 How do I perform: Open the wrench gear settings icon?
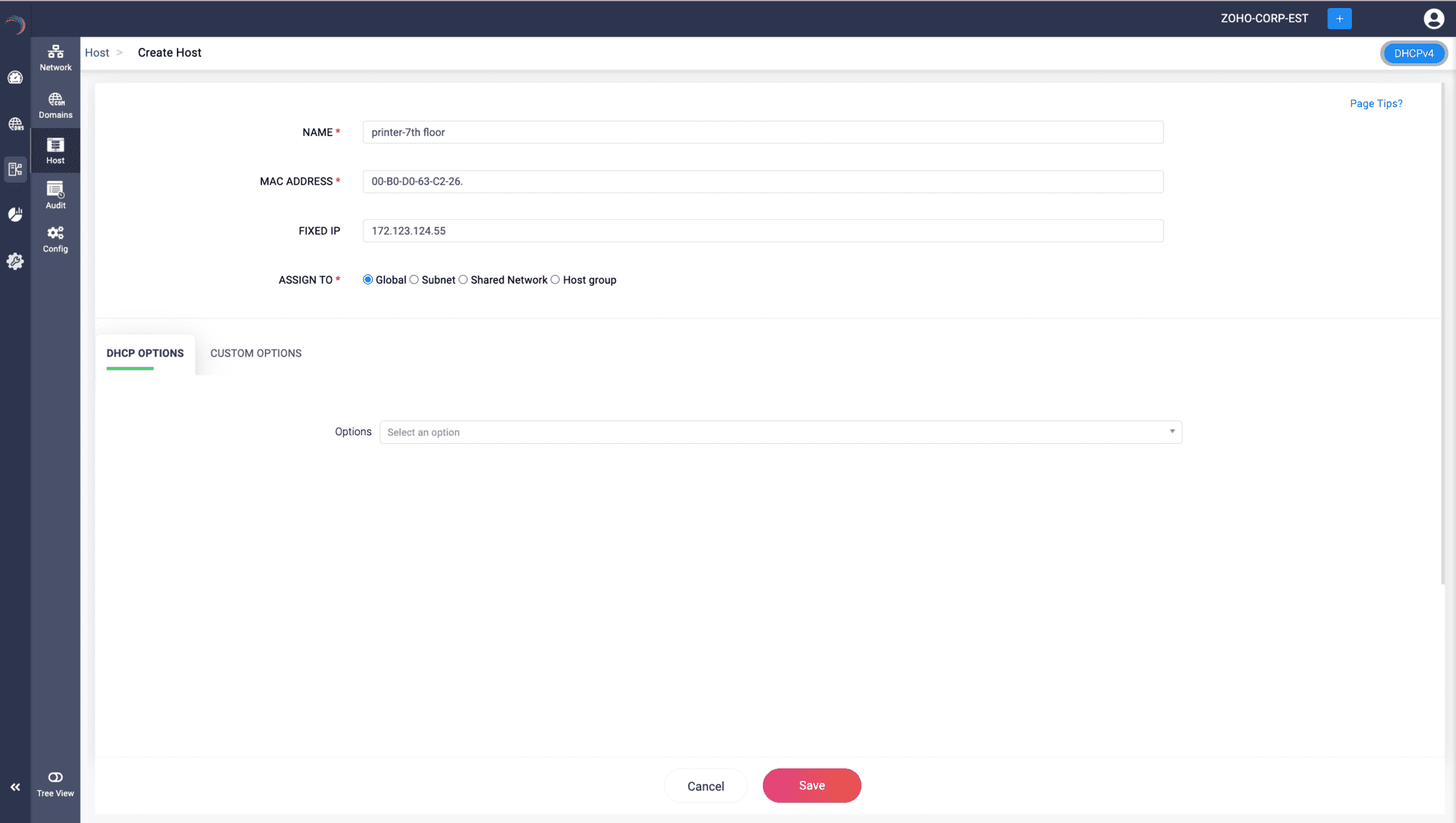15,261
